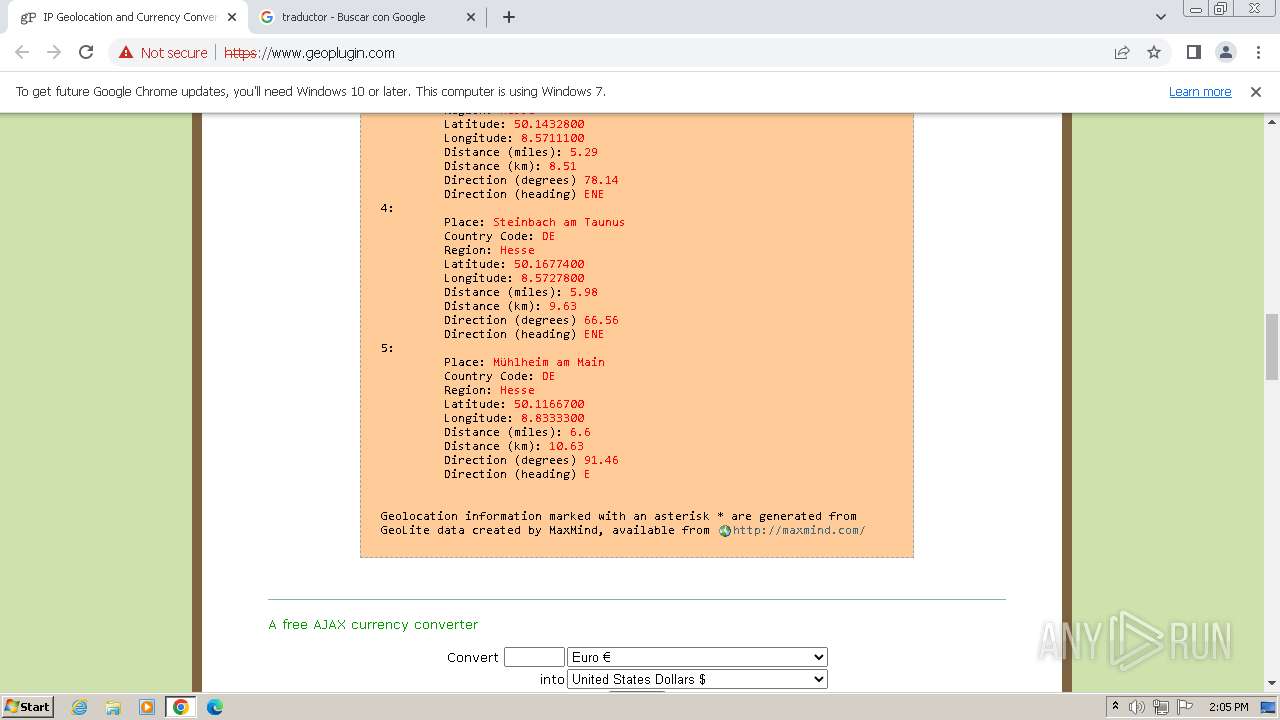Viewport: 1280px width, 720px height.
Task: Show hidden system tray icons
Action: tap(1115, 707)
